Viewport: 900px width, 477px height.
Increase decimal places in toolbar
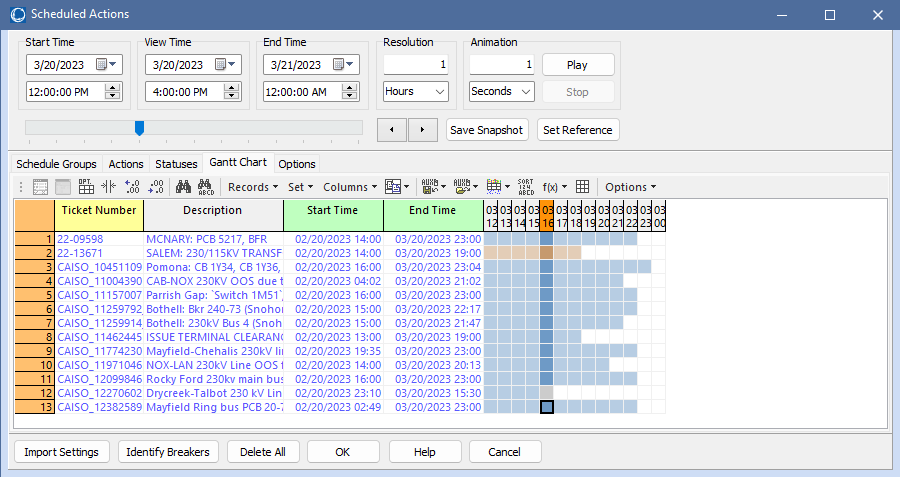point(132,187)
